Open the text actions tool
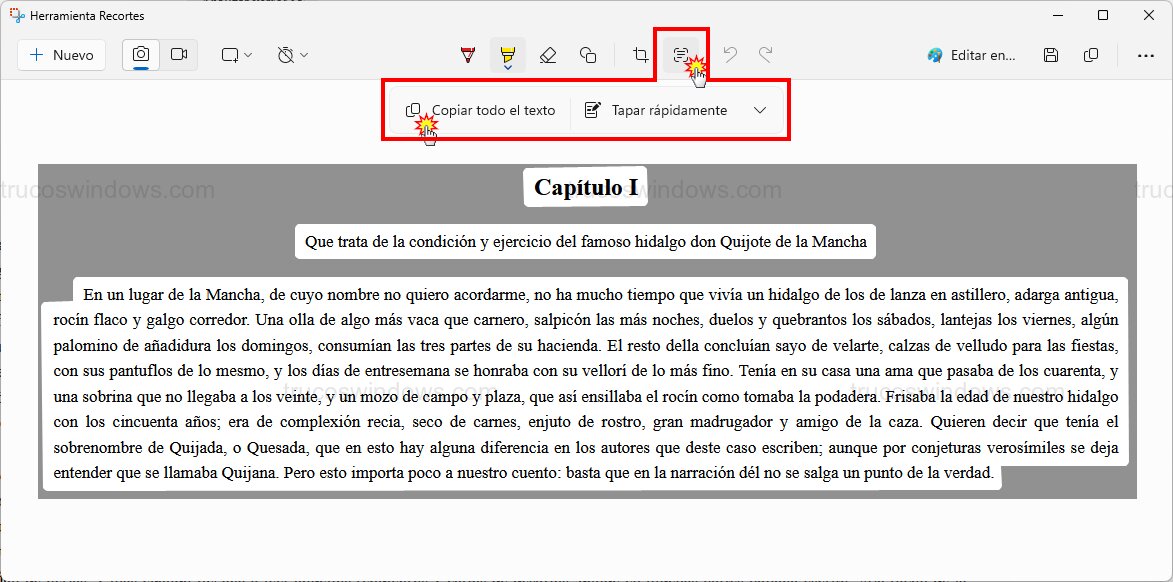Image resolution: width=1173 pixels, height=582 pixels. click(683, 55)
